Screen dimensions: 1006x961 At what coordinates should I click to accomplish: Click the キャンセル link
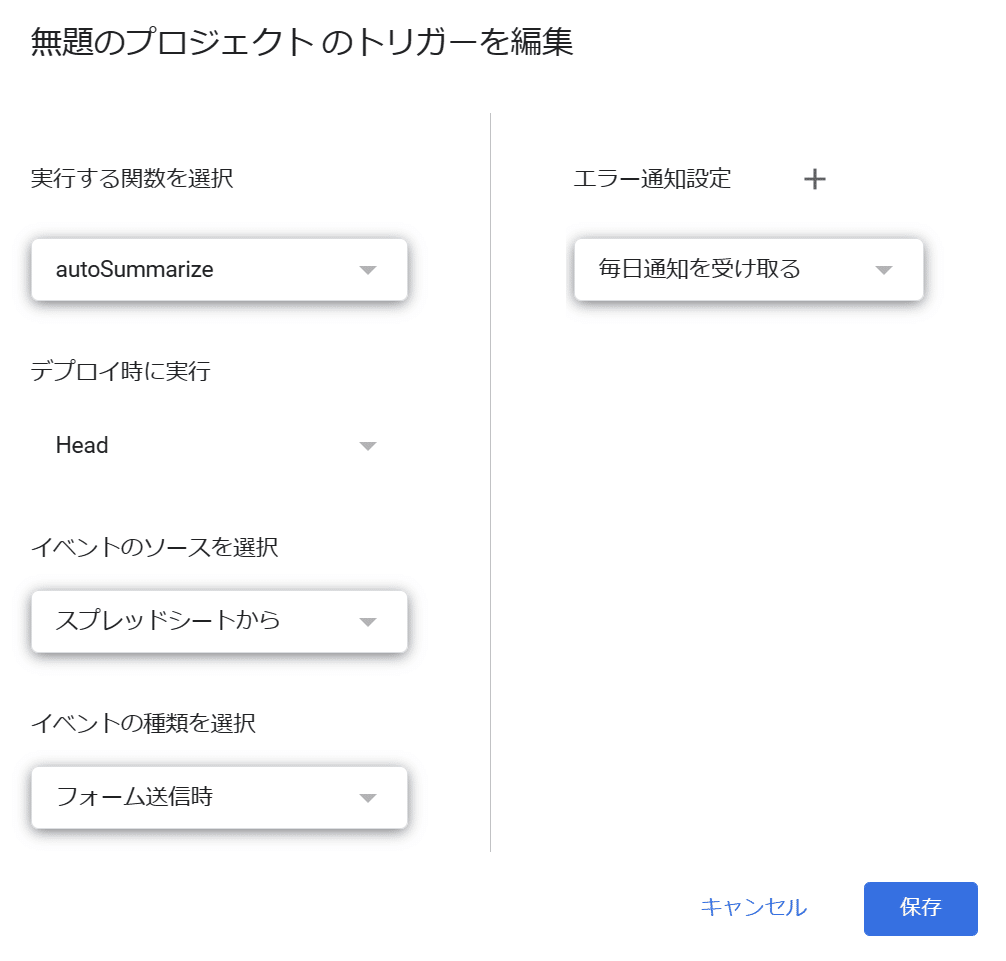click(753, 908)
